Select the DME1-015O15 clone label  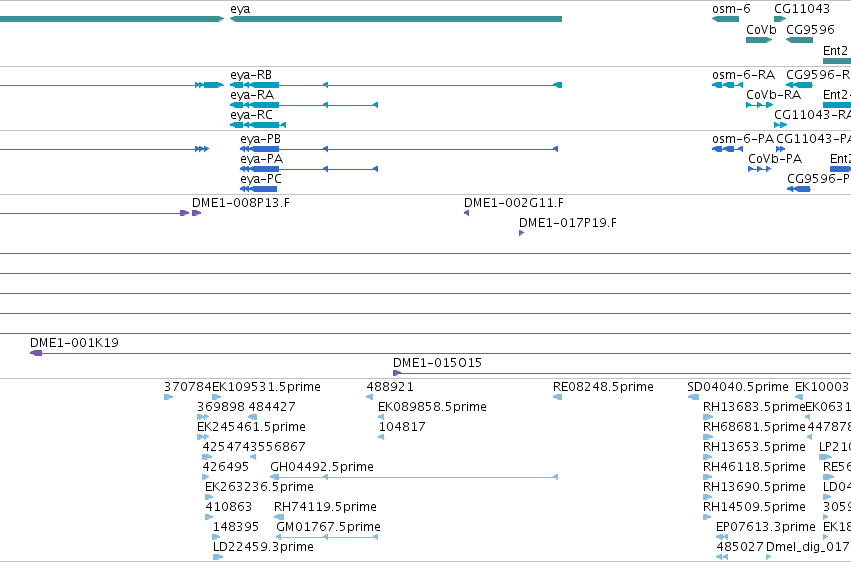(437, 362)
